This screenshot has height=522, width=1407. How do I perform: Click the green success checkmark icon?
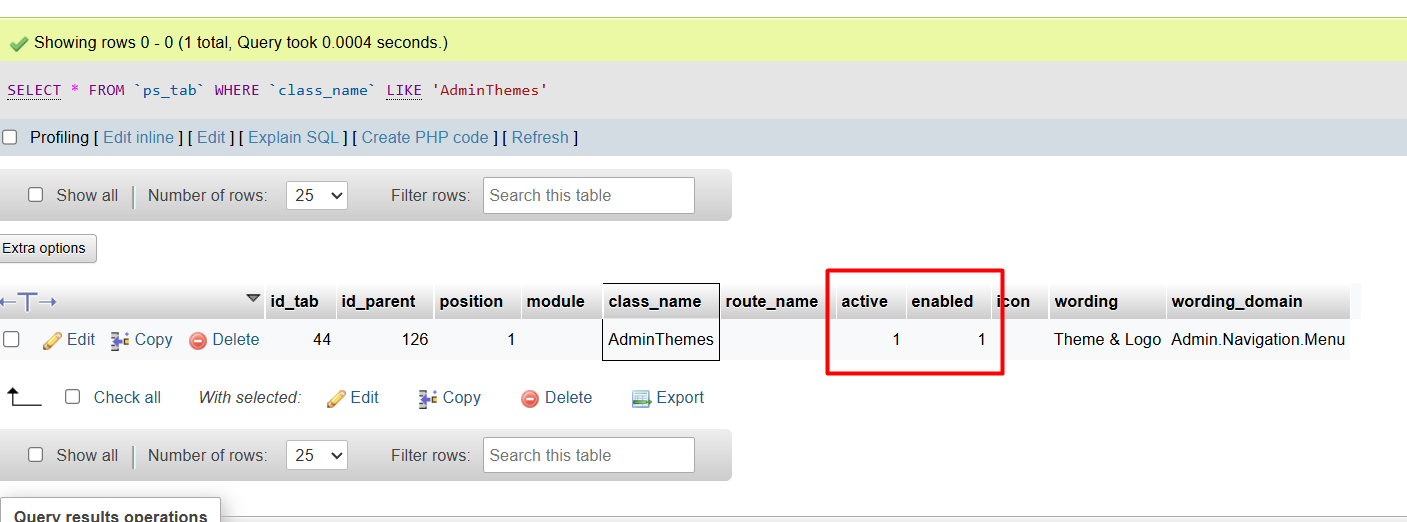[x=18, y=44]
